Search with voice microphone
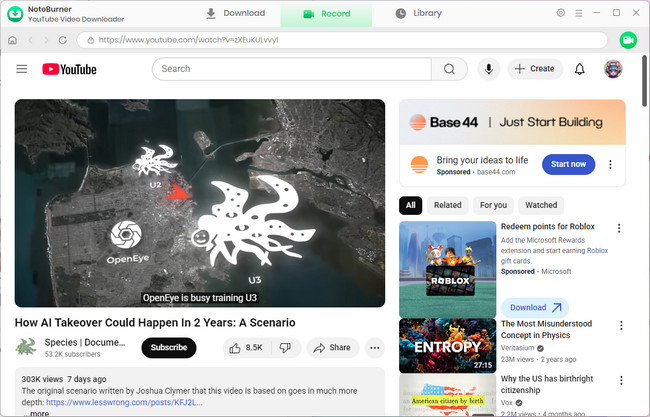650x417 pixels. tap(489, 69)
